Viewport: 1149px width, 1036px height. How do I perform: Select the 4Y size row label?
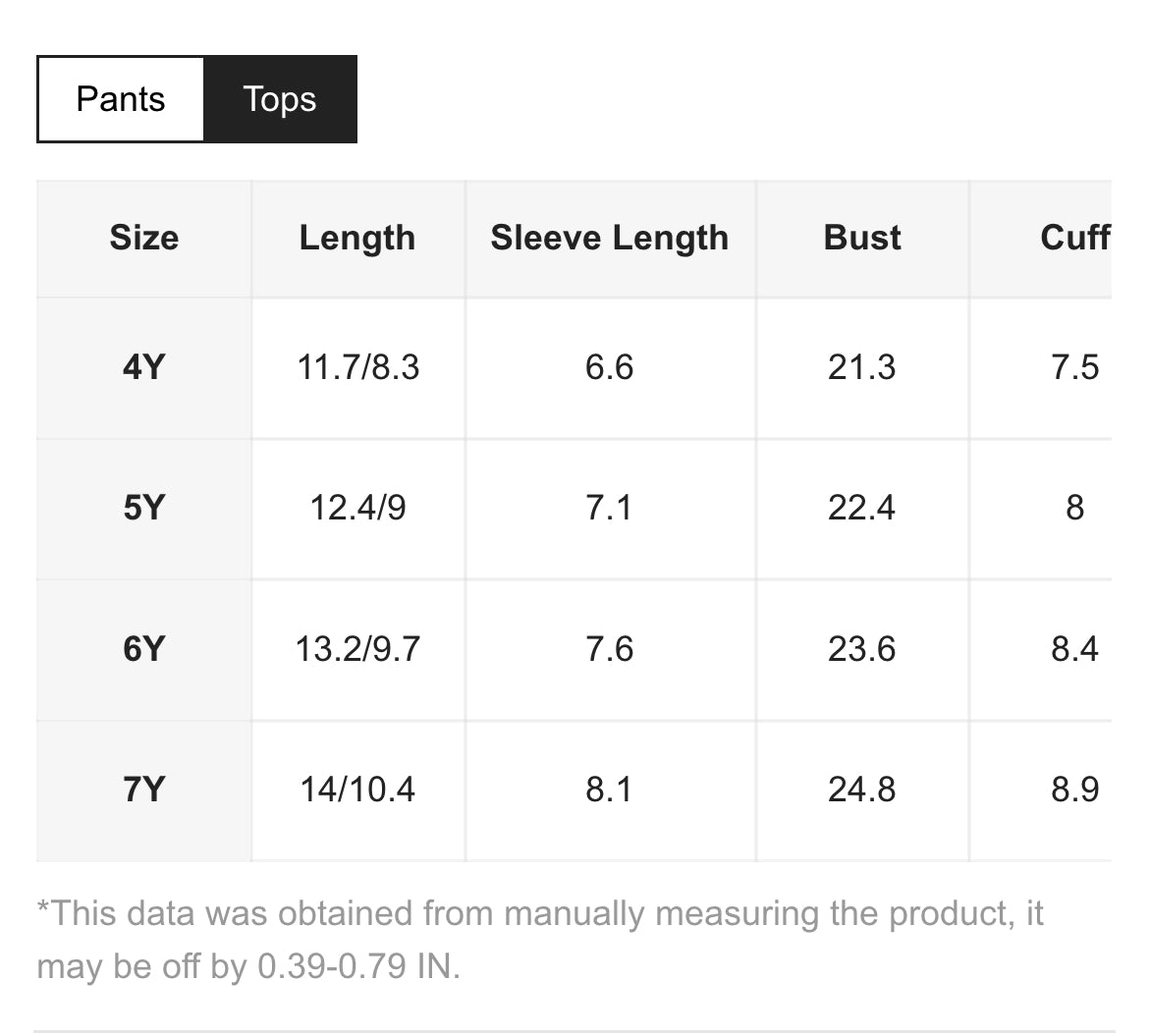point(144,367)
